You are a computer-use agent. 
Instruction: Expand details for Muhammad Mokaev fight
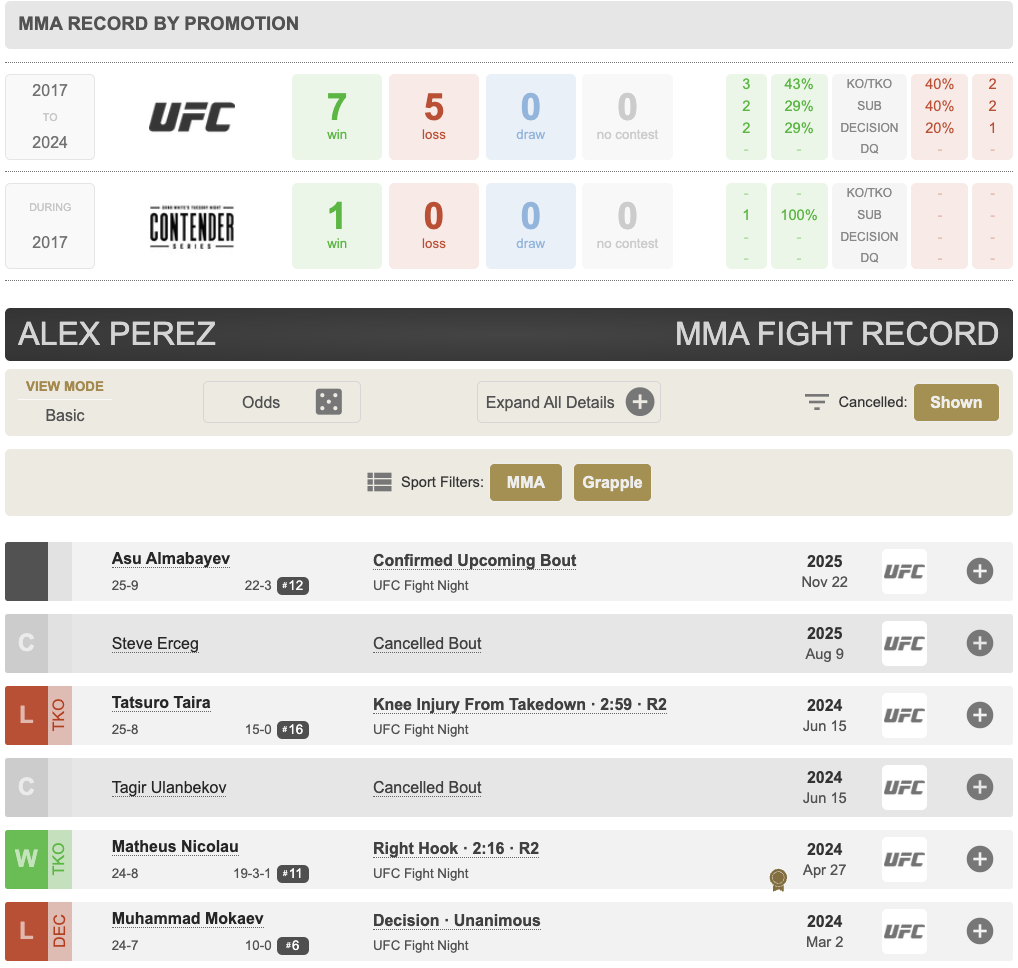click(x=979, y=931)
